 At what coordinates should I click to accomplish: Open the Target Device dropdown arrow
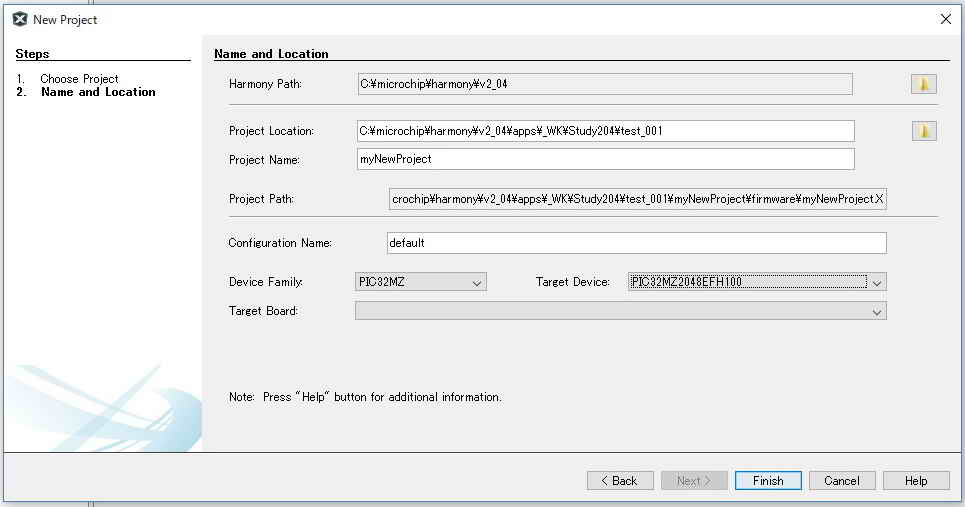877,282
